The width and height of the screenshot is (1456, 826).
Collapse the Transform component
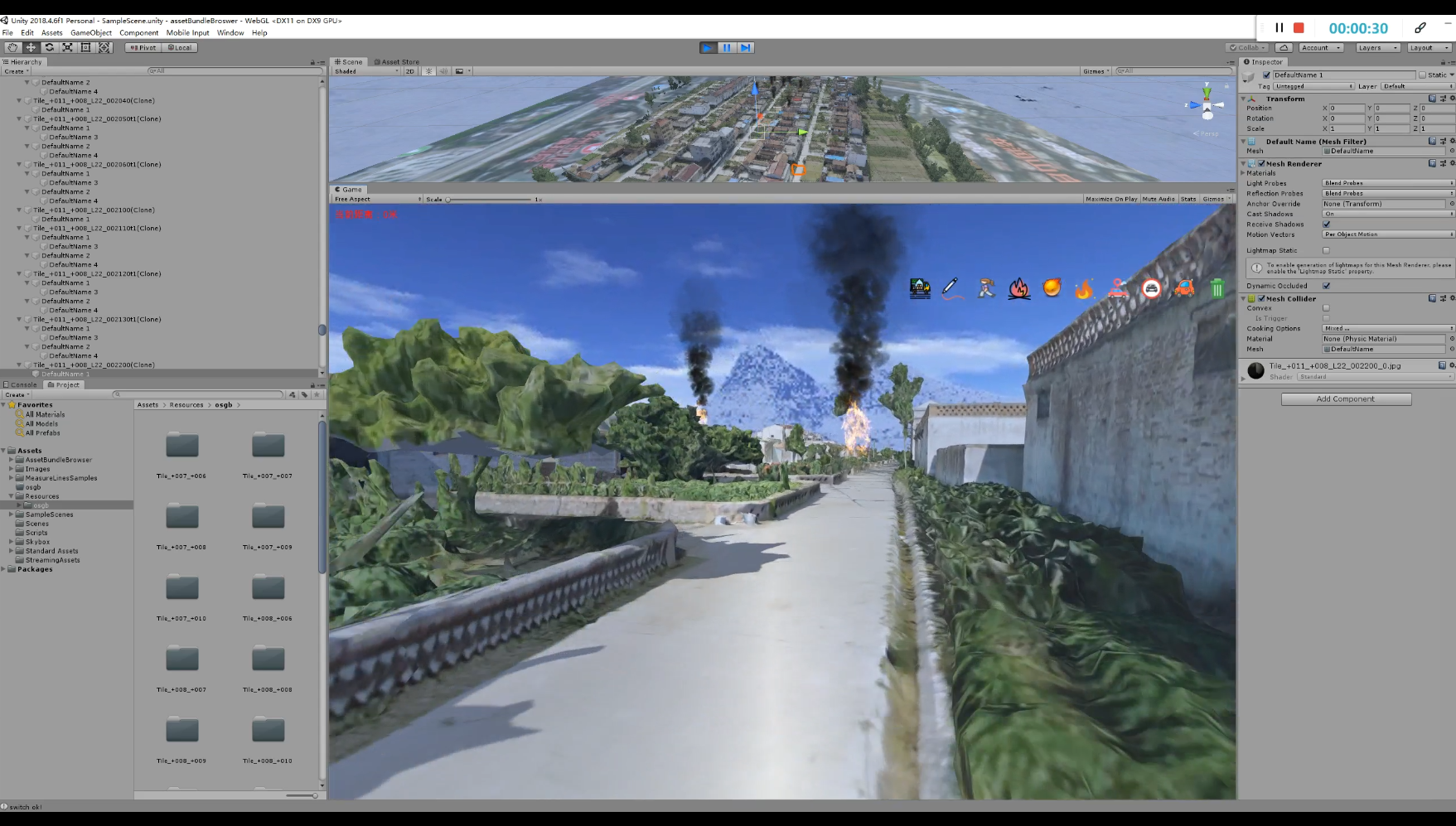tap(1243, 99)
